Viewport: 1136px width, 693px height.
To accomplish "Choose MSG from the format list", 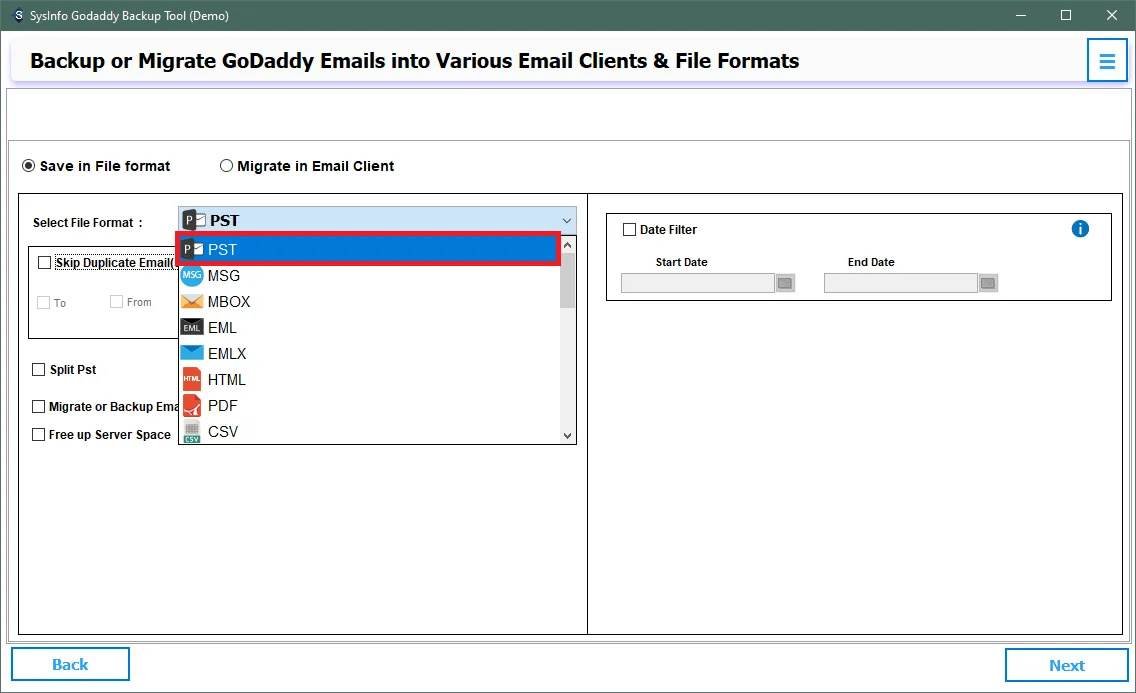I will point(369,275).
